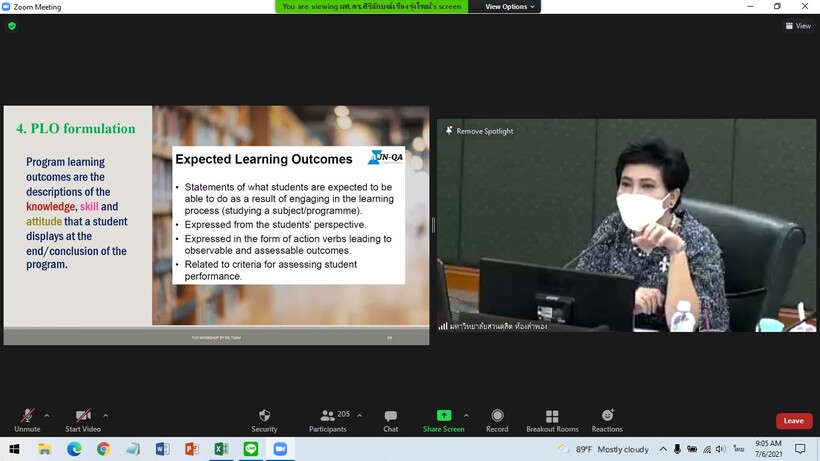Viewport: 820px width, 461px height.
Task: Toggle the Windows notification center
Action: (x=800, y=450)
